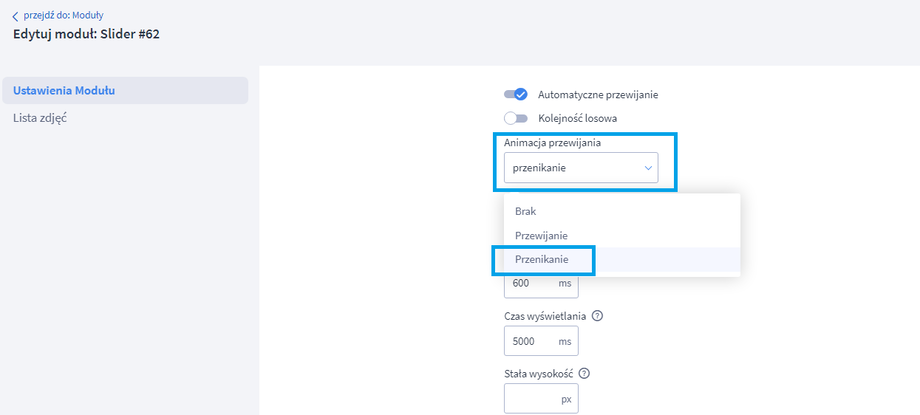Click the Automatyczne przewijanie label text

(598, 95)
